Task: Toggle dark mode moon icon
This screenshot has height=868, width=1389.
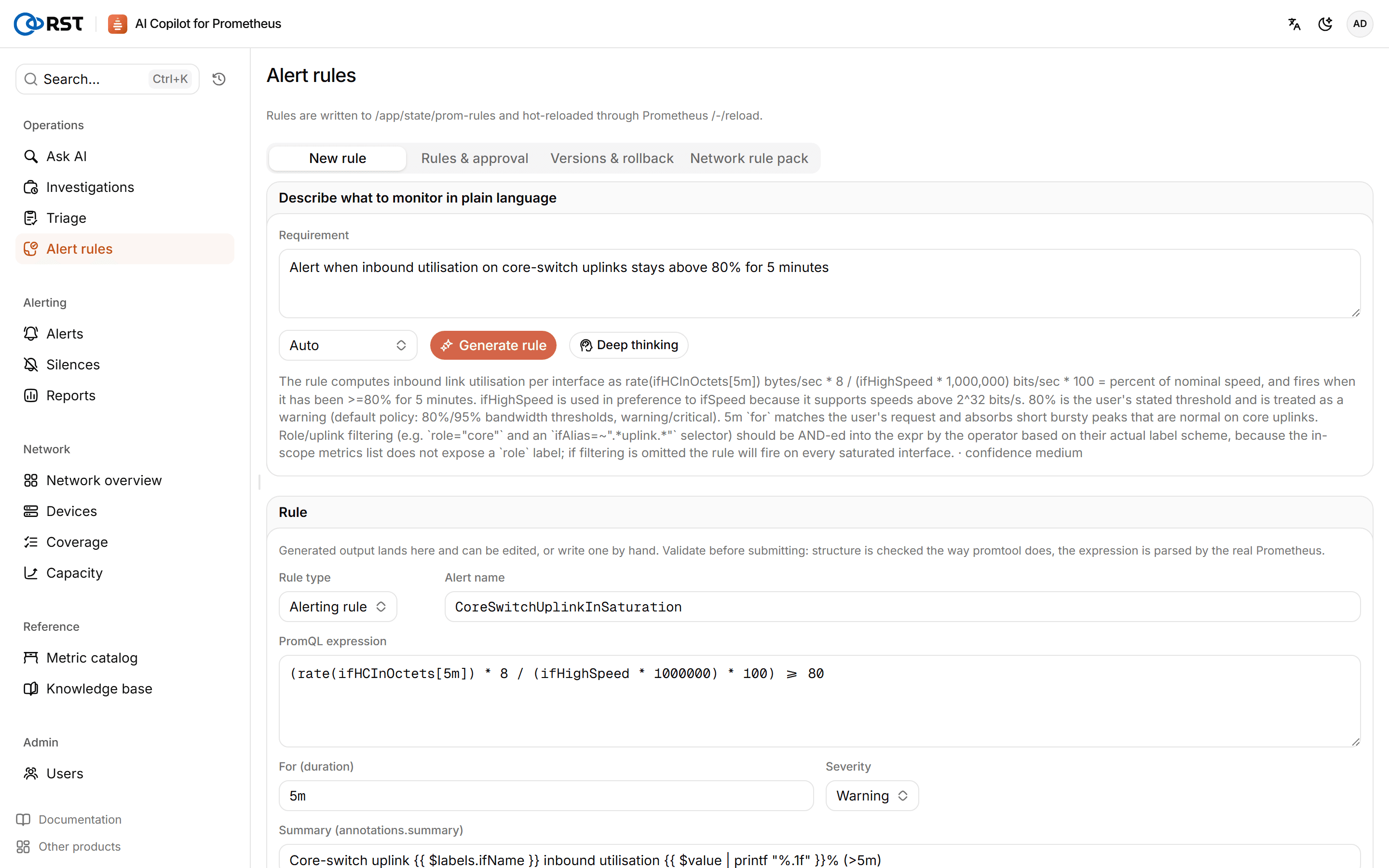Action: (x=1325, y=24)
